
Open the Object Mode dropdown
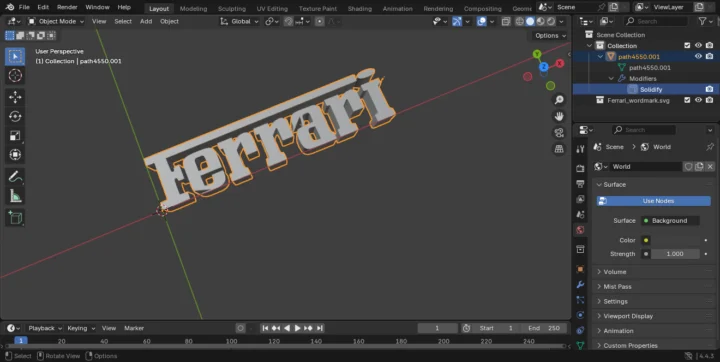click(x=56, y=22)
